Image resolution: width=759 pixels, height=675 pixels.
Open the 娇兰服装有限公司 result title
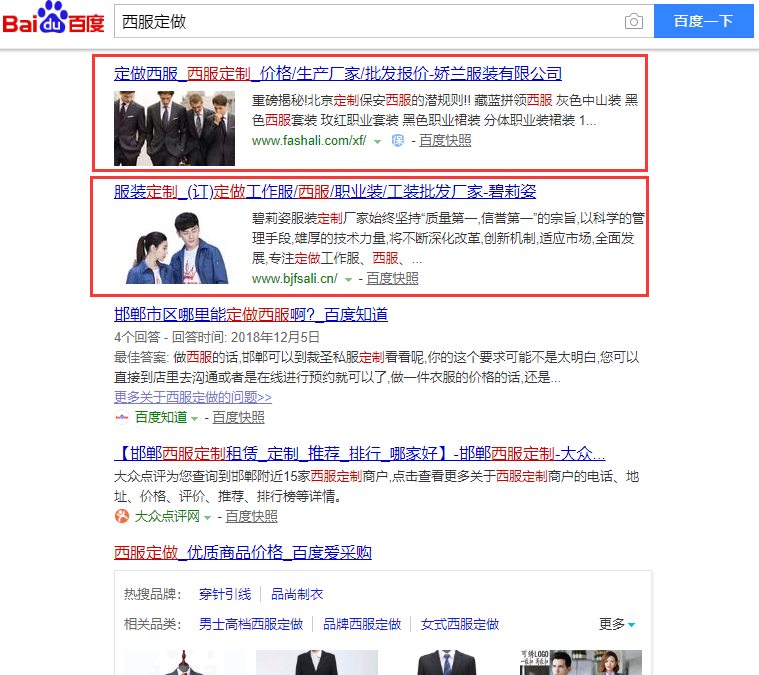coord(337,74)
